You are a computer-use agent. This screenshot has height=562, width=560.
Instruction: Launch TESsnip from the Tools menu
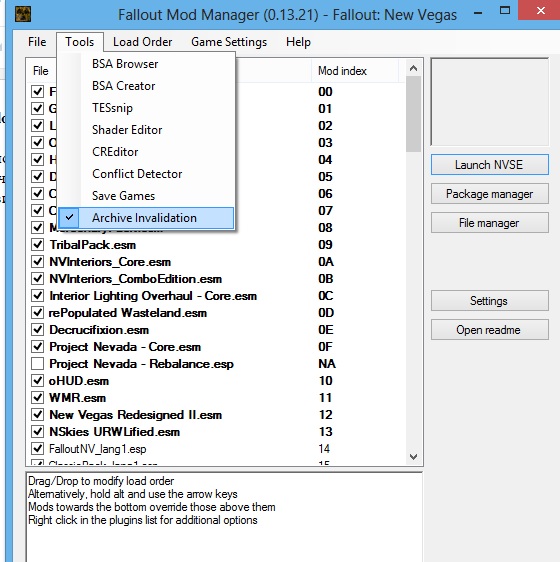click(146, 108)
